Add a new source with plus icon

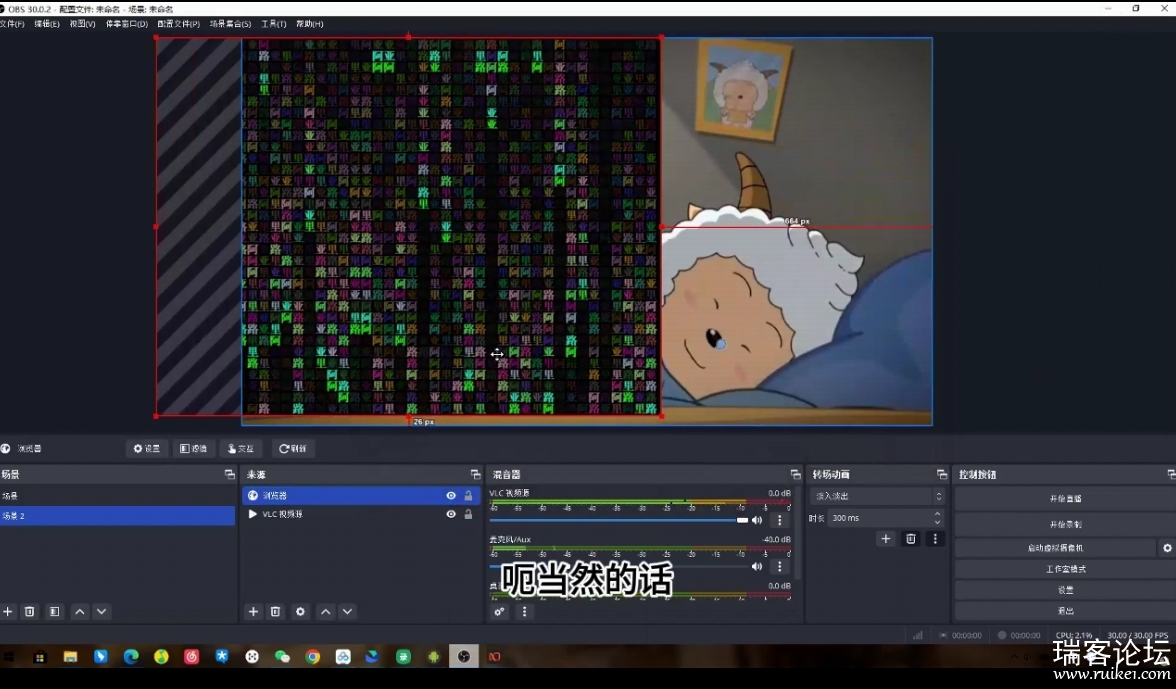click(x=254, y=612)
